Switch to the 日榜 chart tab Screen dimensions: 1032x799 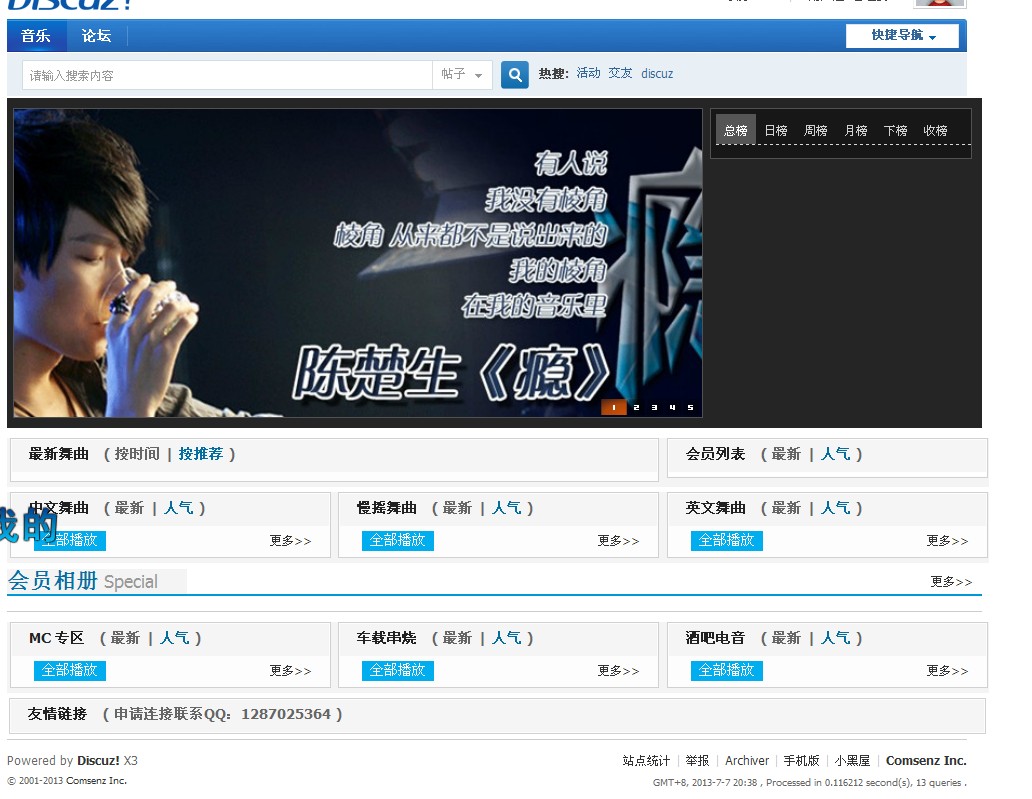pyautogui.click(x=776, y=130)
